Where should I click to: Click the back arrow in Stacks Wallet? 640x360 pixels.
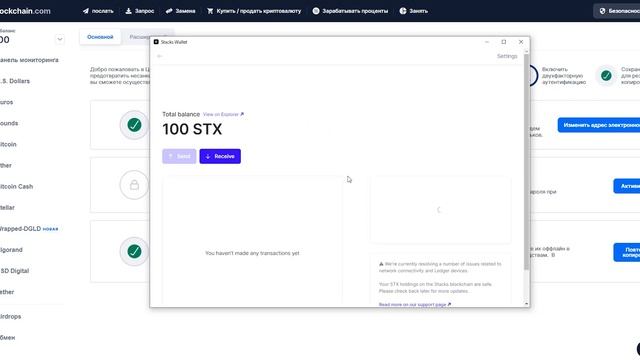pyautogui.click(x=160, y=56)
